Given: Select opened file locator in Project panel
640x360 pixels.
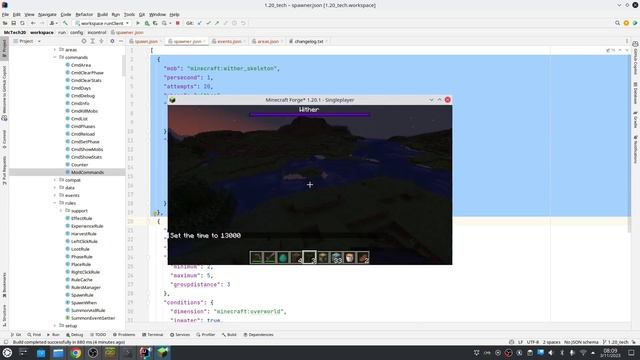Looking at the screenshot, I should (84, 41).
